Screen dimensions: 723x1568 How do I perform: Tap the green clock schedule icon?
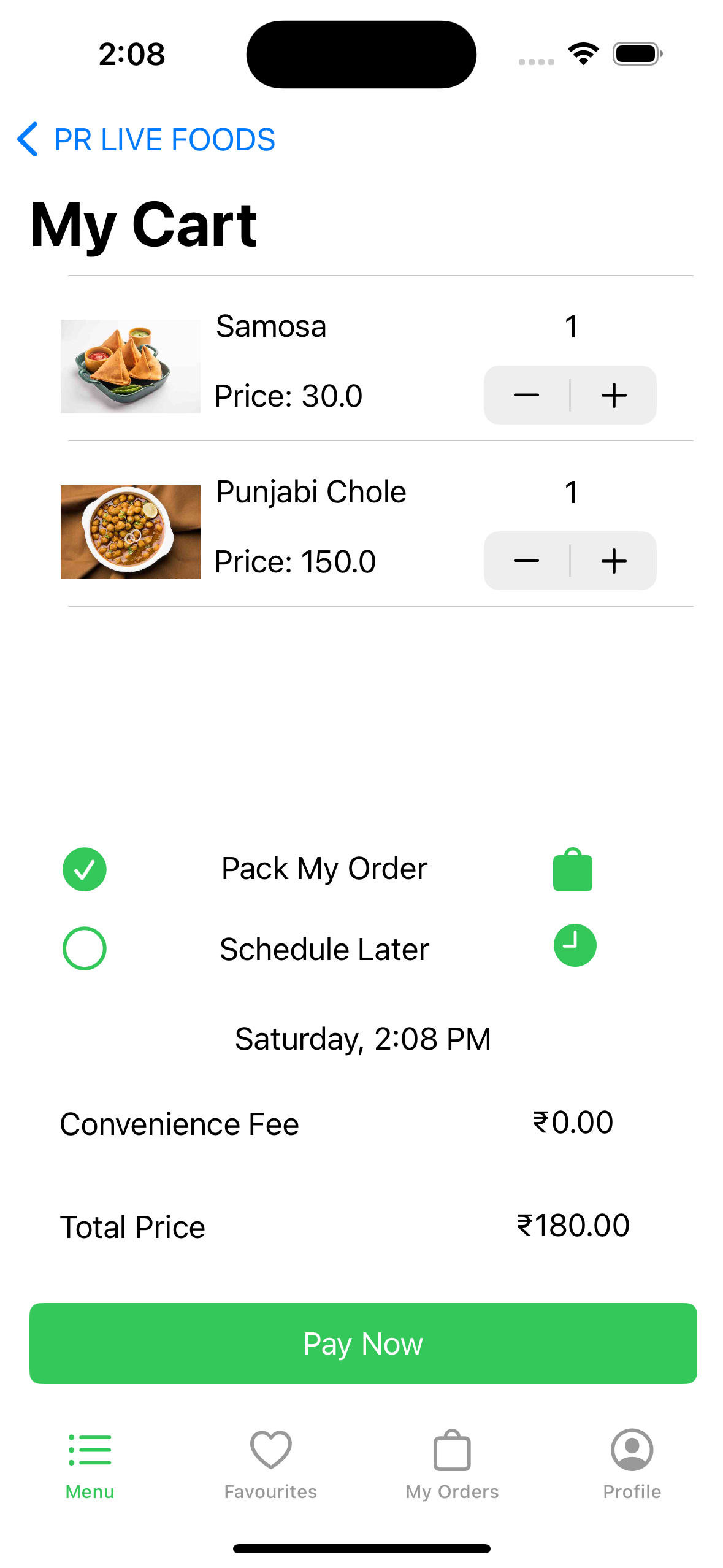(575, 945)
